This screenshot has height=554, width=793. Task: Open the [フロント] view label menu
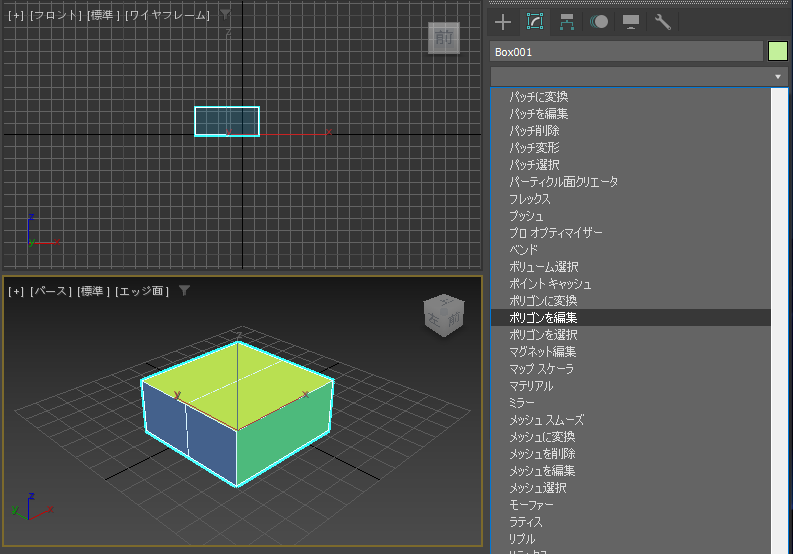[x=56, y=15]
